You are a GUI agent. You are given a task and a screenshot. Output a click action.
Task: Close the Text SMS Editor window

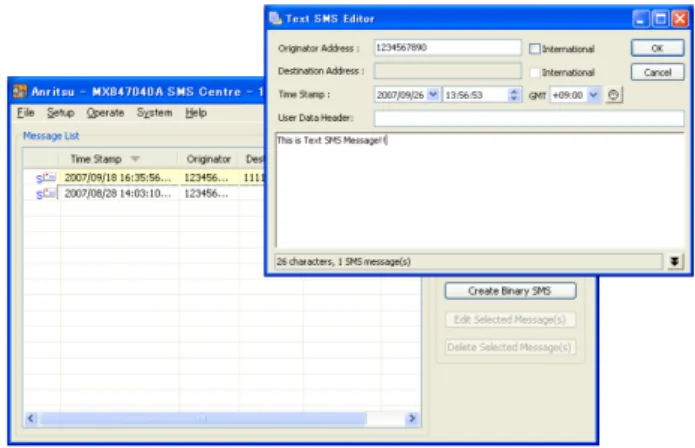point(679,19)
